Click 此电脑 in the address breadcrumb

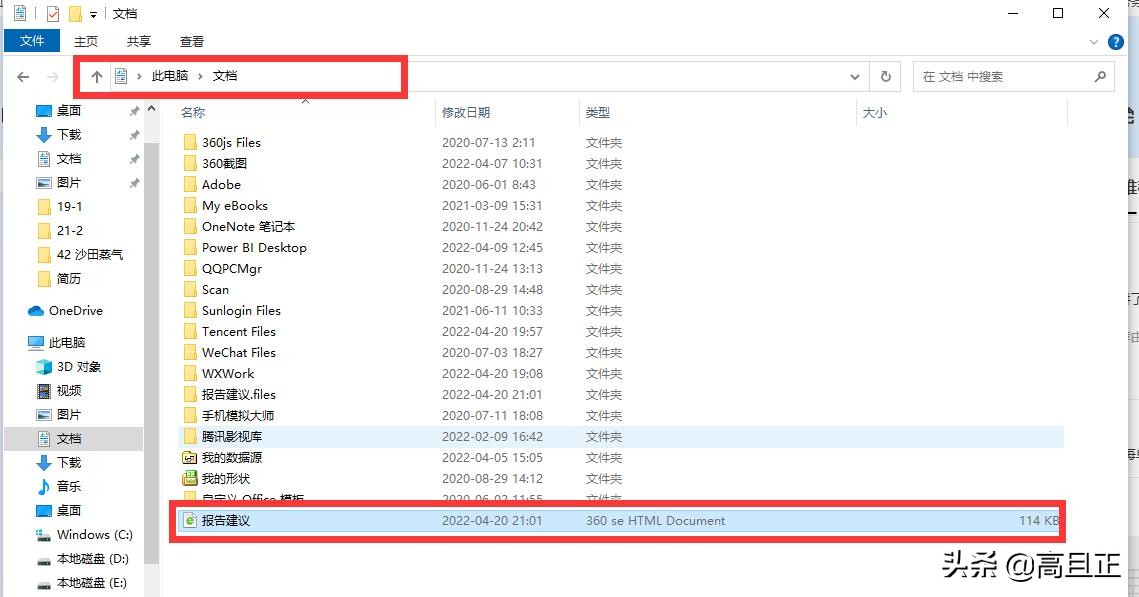[169, 75]
